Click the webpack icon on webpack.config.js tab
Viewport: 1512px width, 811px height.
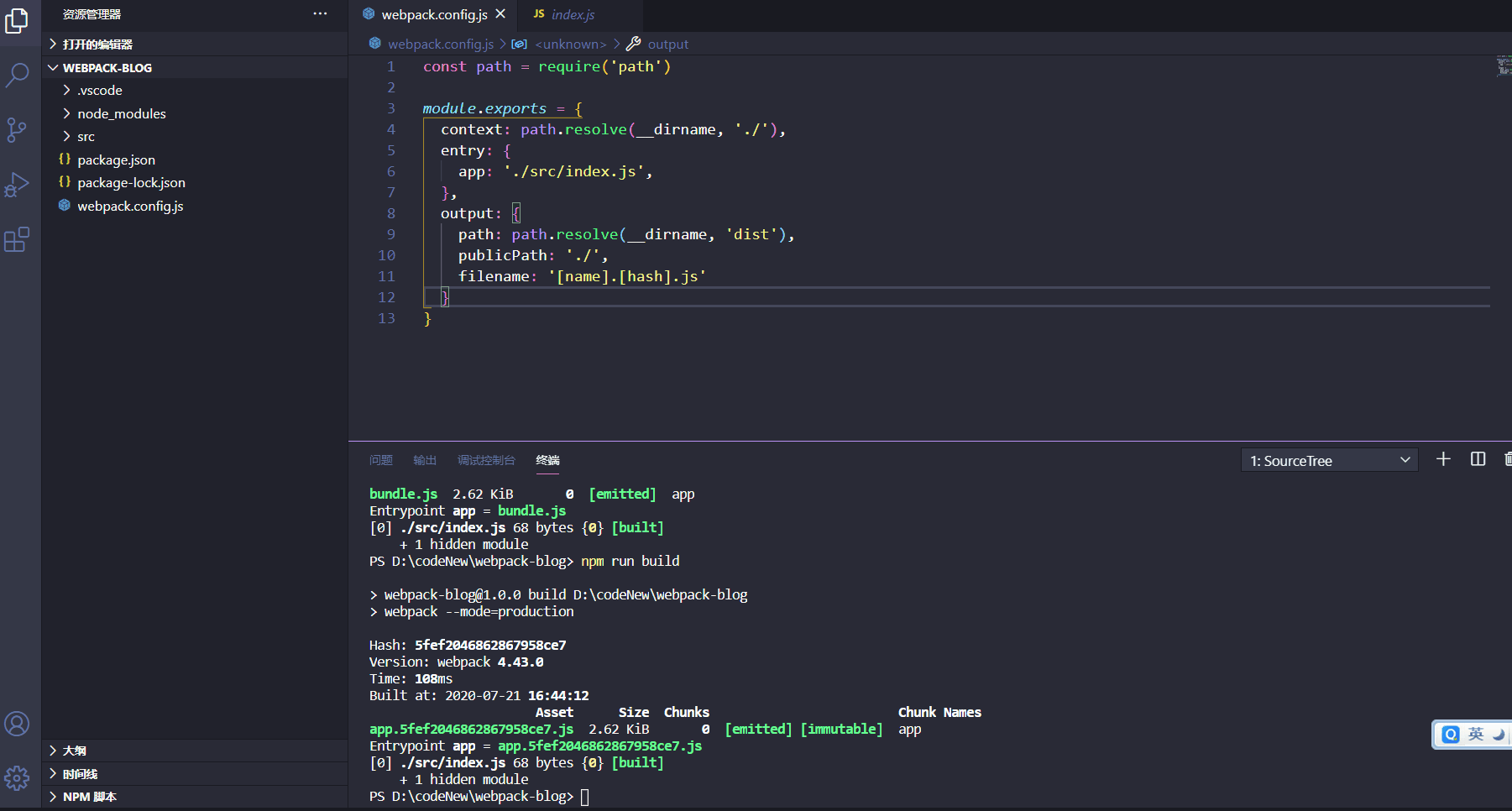click(368, 14)
